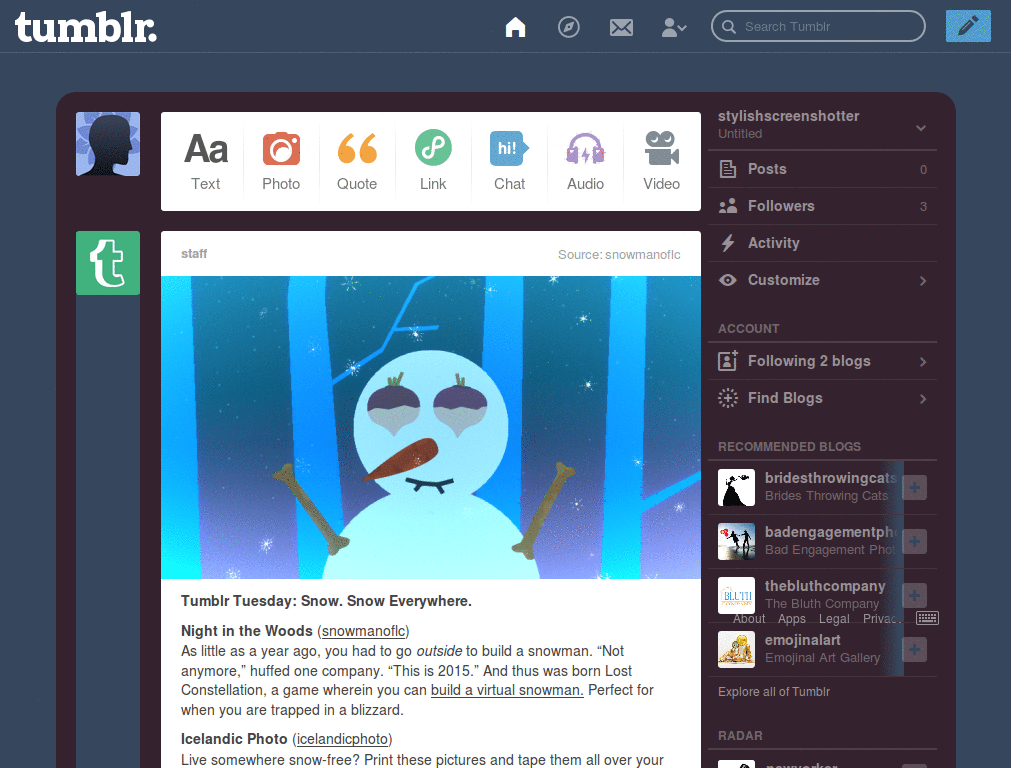Focus the Search Tumblr field

[x=818, y=26]
